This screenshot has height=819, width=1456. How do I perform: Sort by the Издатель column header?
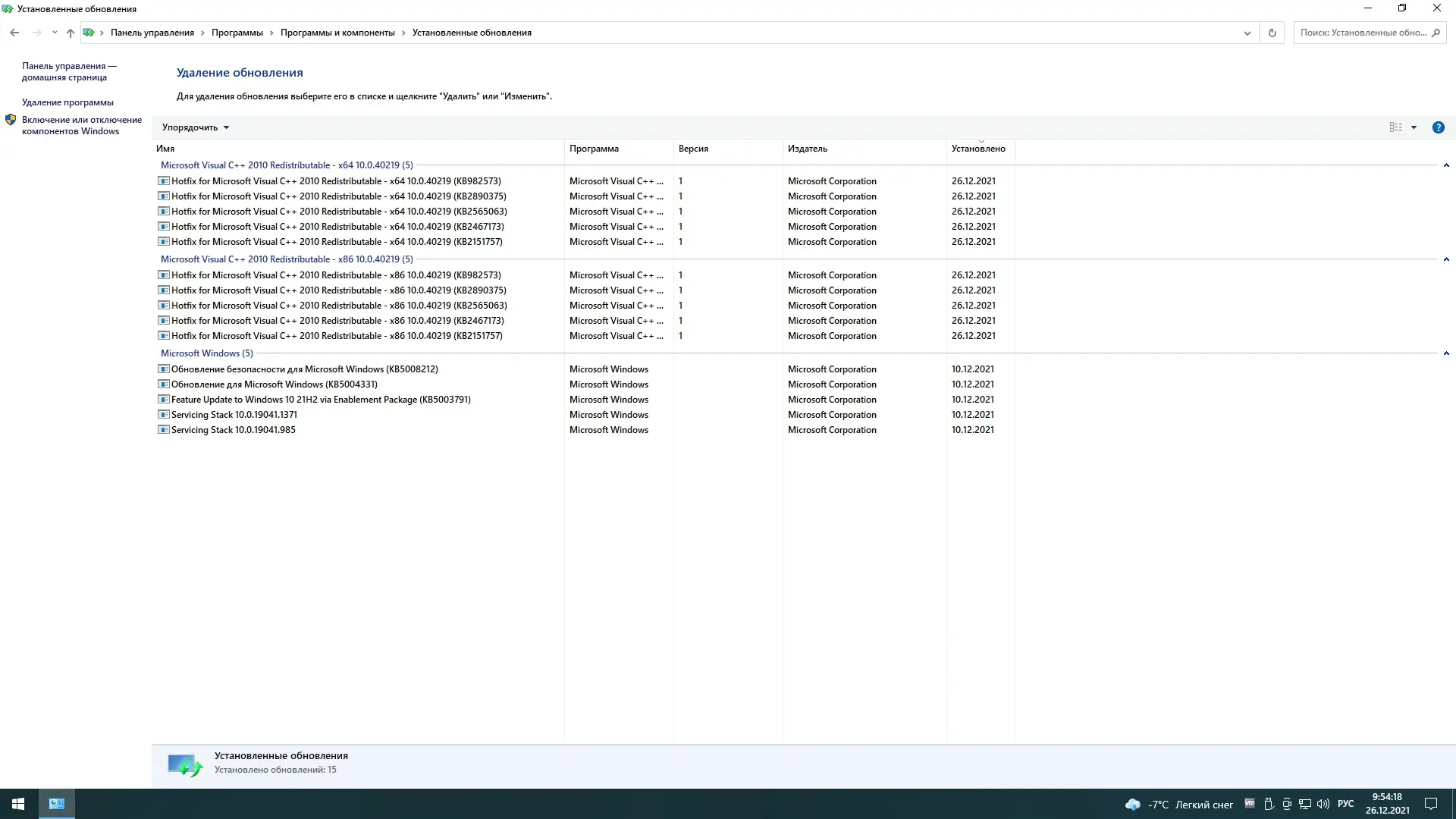click(808, 149)
